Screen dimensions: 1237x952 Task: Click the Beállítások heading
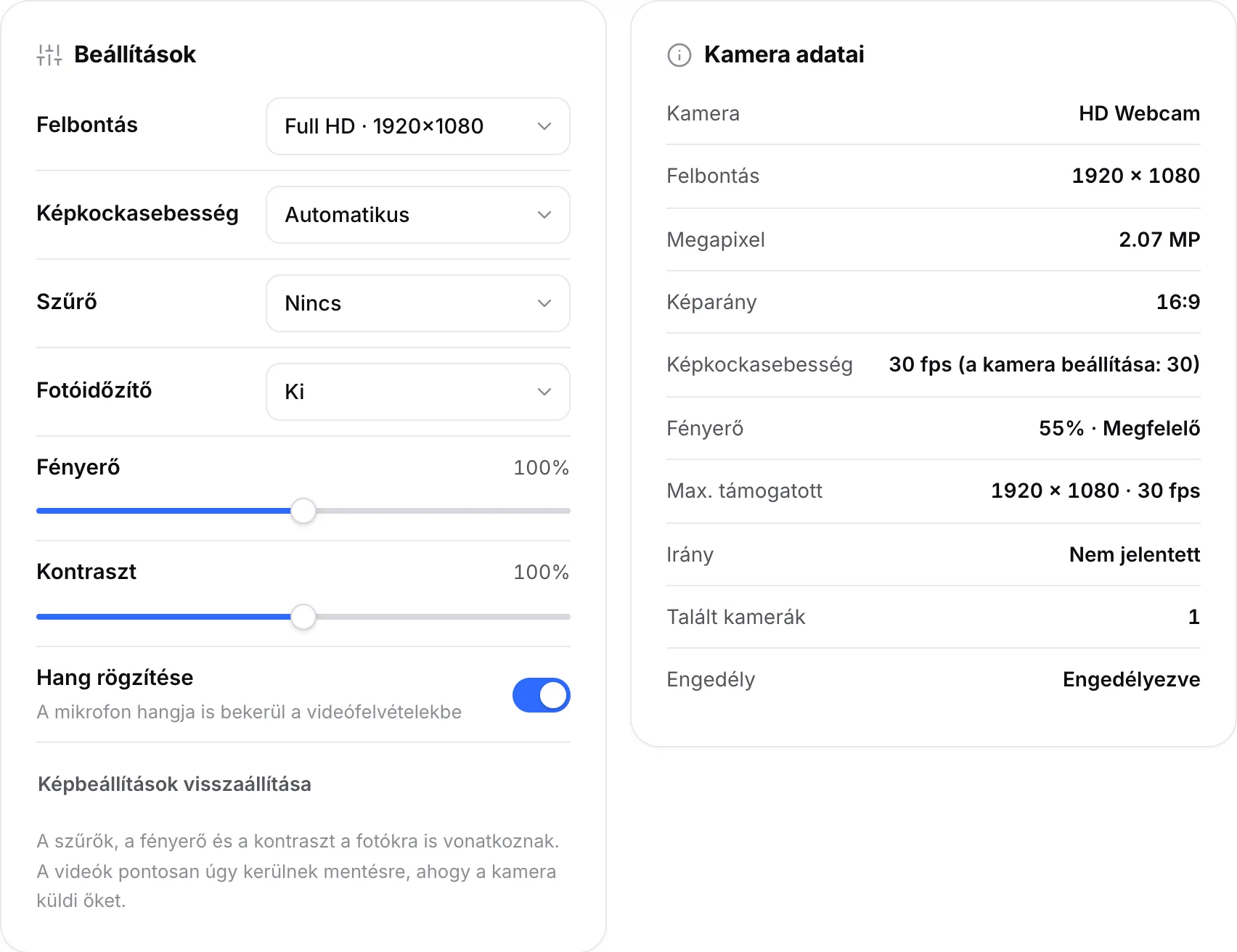coord(135,54)
